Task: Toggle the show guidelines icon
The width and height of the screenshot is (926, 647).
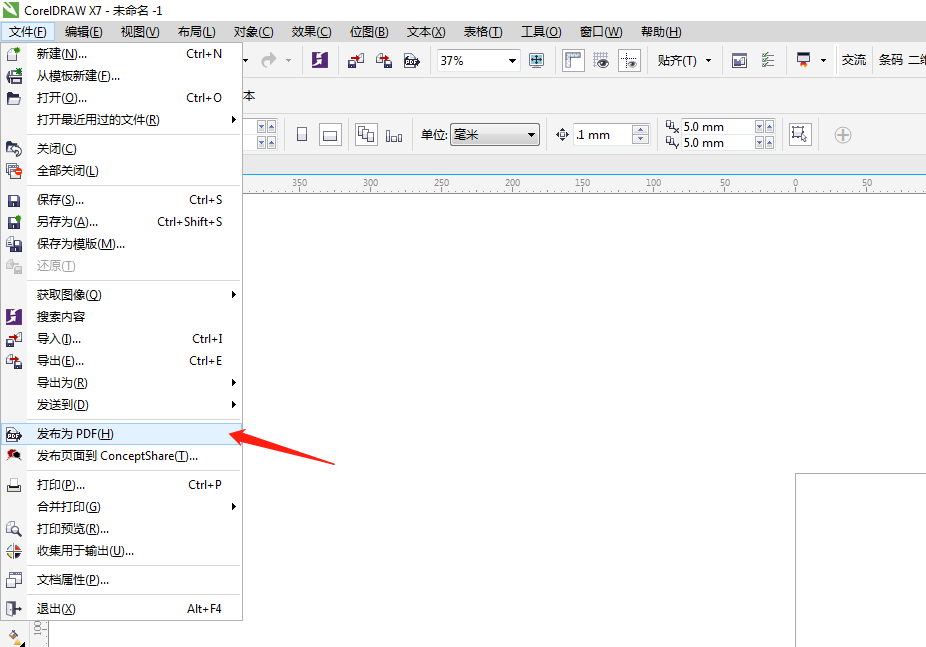Action: (x=630, y=60)
